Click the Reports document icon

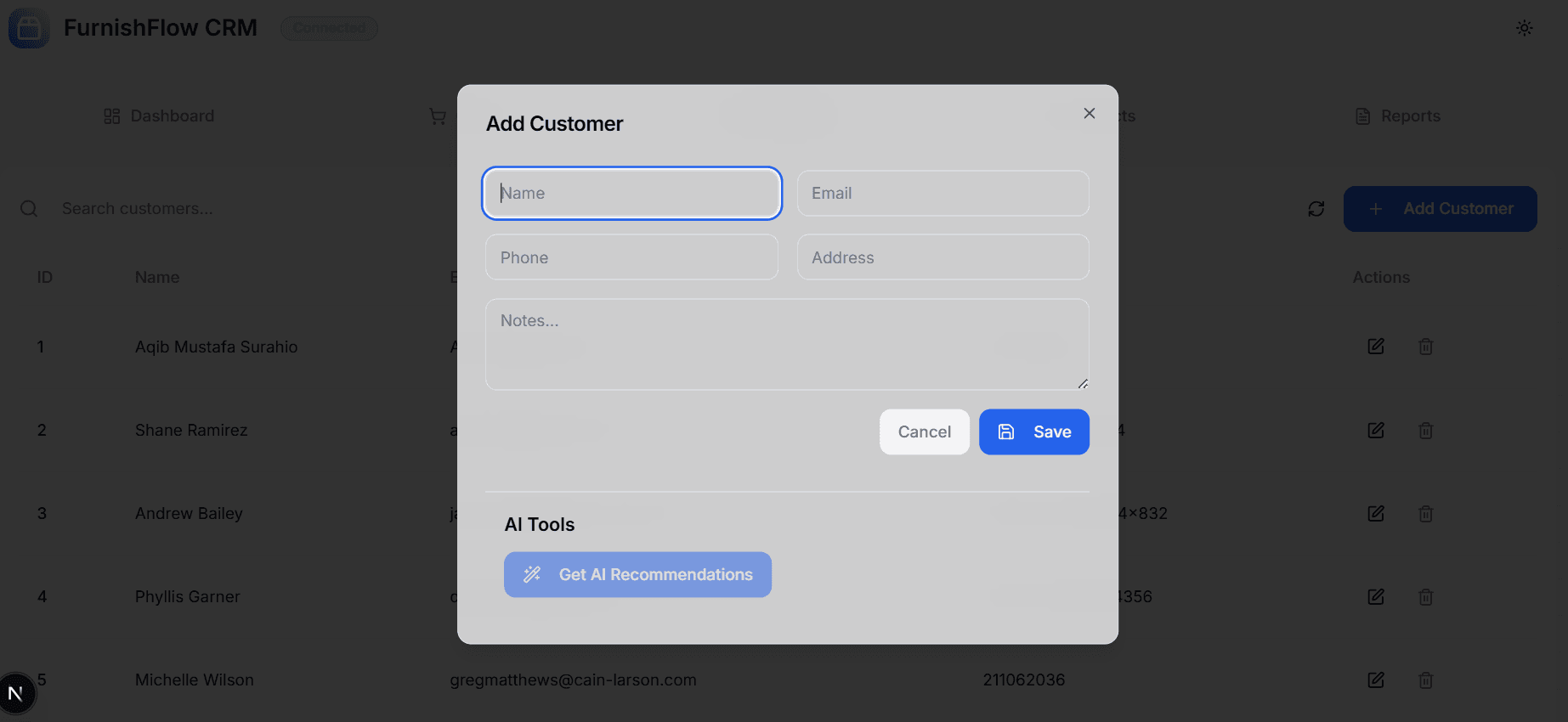(1363, 115)
